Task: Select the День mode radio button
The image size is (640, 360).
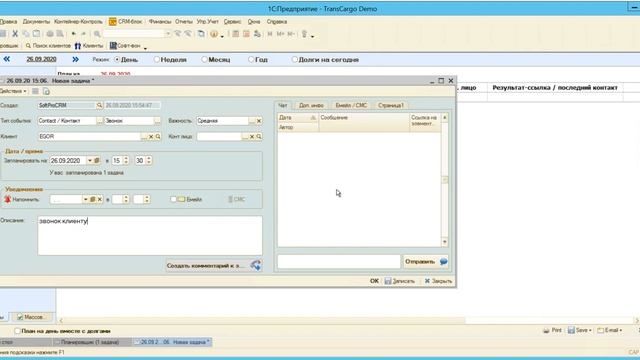Action: (117, 60)
